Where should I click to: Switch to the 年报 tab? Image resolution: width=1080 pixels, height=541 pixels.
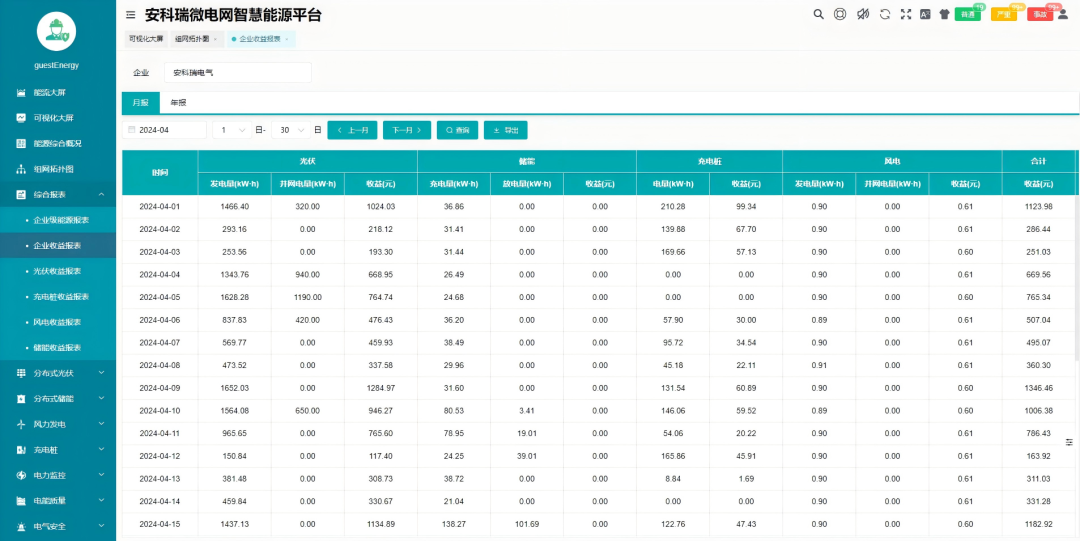pyautogui.click(x=178, y=103)
